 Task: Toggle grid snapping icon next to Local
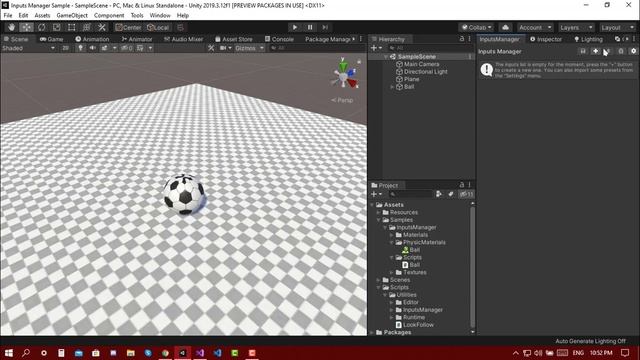tap(180, 27)
